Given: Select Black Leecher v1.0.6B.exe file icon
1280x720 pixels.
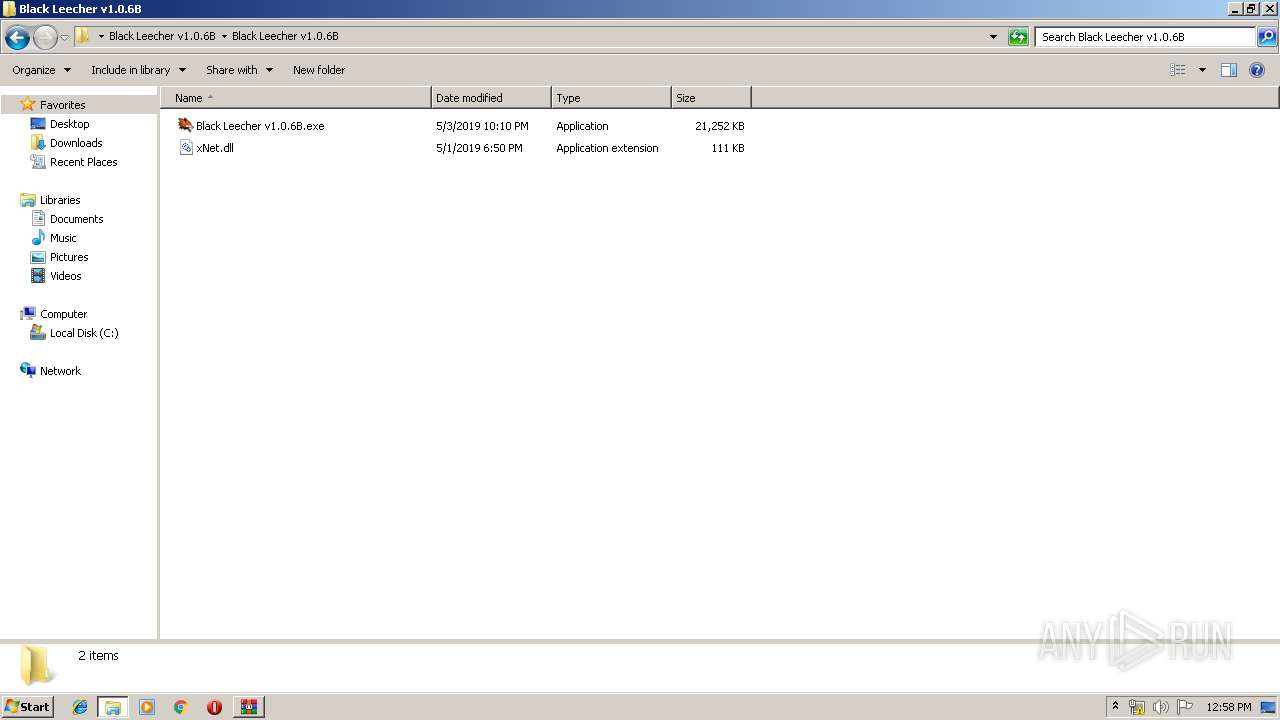Looking at the screenshot, I should (x=185, y=125).
